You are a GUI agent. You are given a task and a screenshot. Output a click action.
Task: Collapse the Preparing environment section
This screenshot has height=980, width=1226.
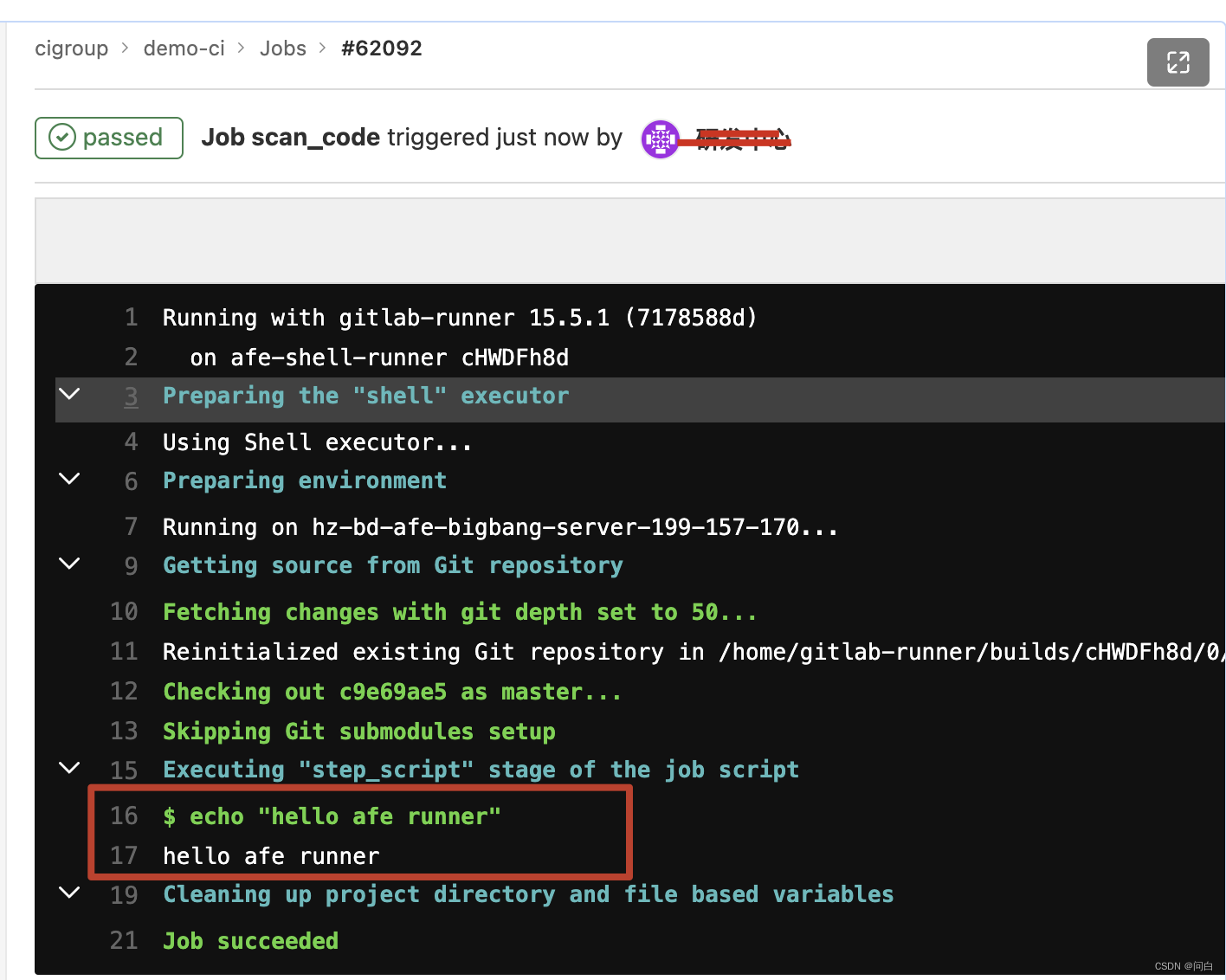(x=69, y=479)
